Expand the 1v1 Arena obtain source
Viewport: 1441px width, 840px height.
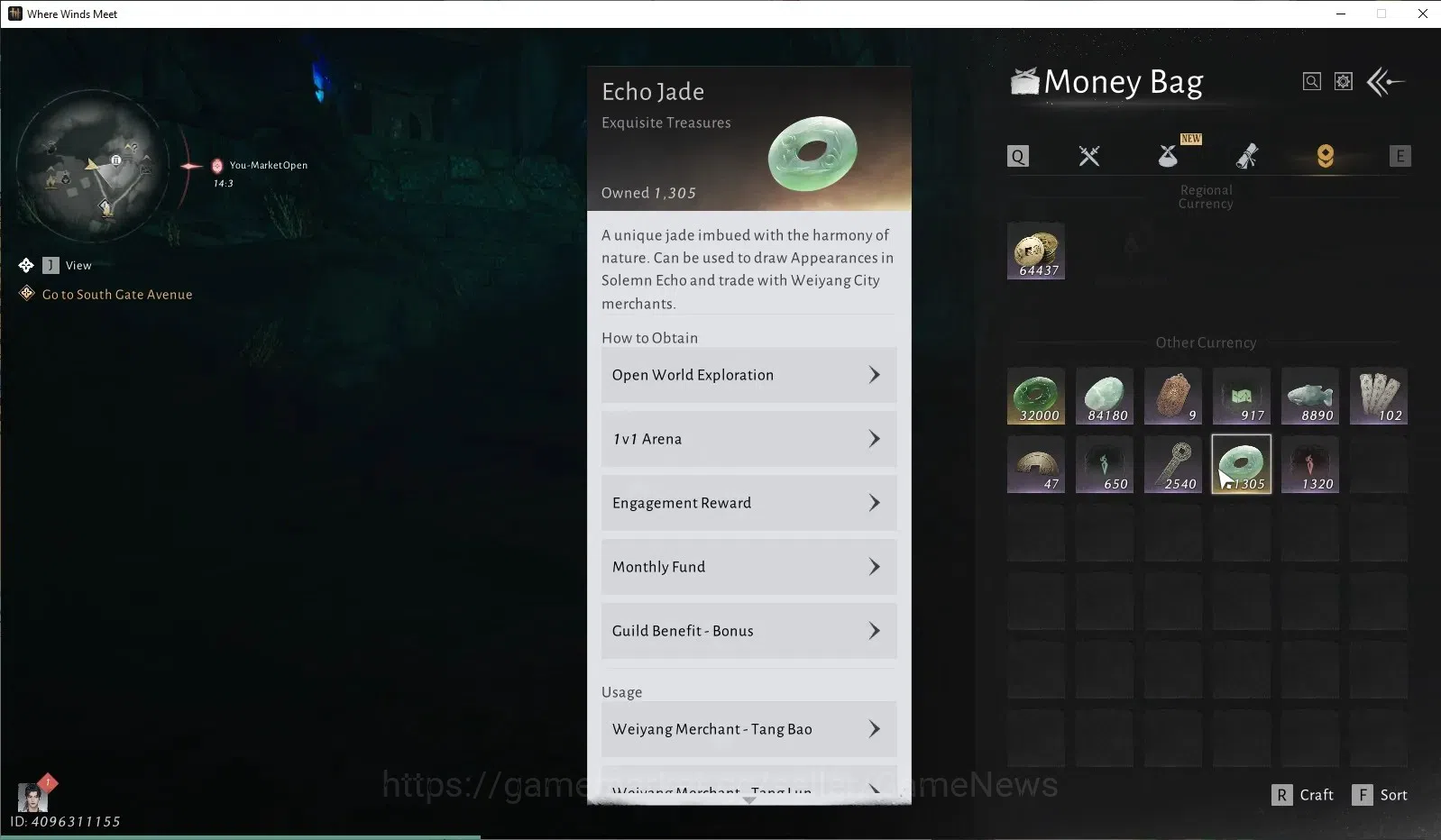pyautogui.click(x=748, y=439)
